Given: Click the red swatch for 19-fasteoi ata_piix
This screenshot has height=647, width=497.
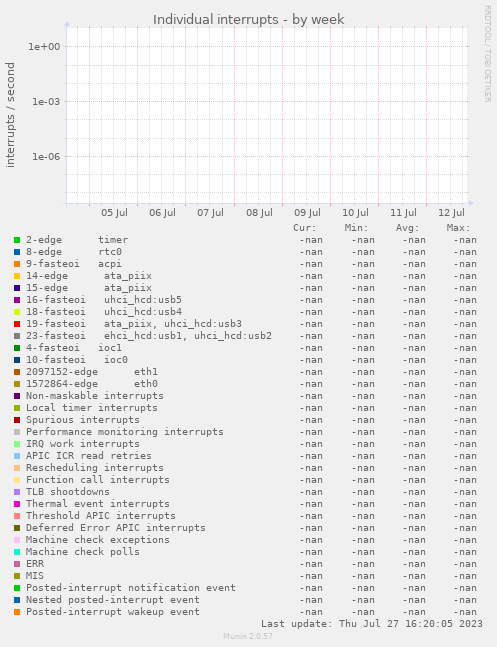Looking at the screenshot, I should coord(17,324).
